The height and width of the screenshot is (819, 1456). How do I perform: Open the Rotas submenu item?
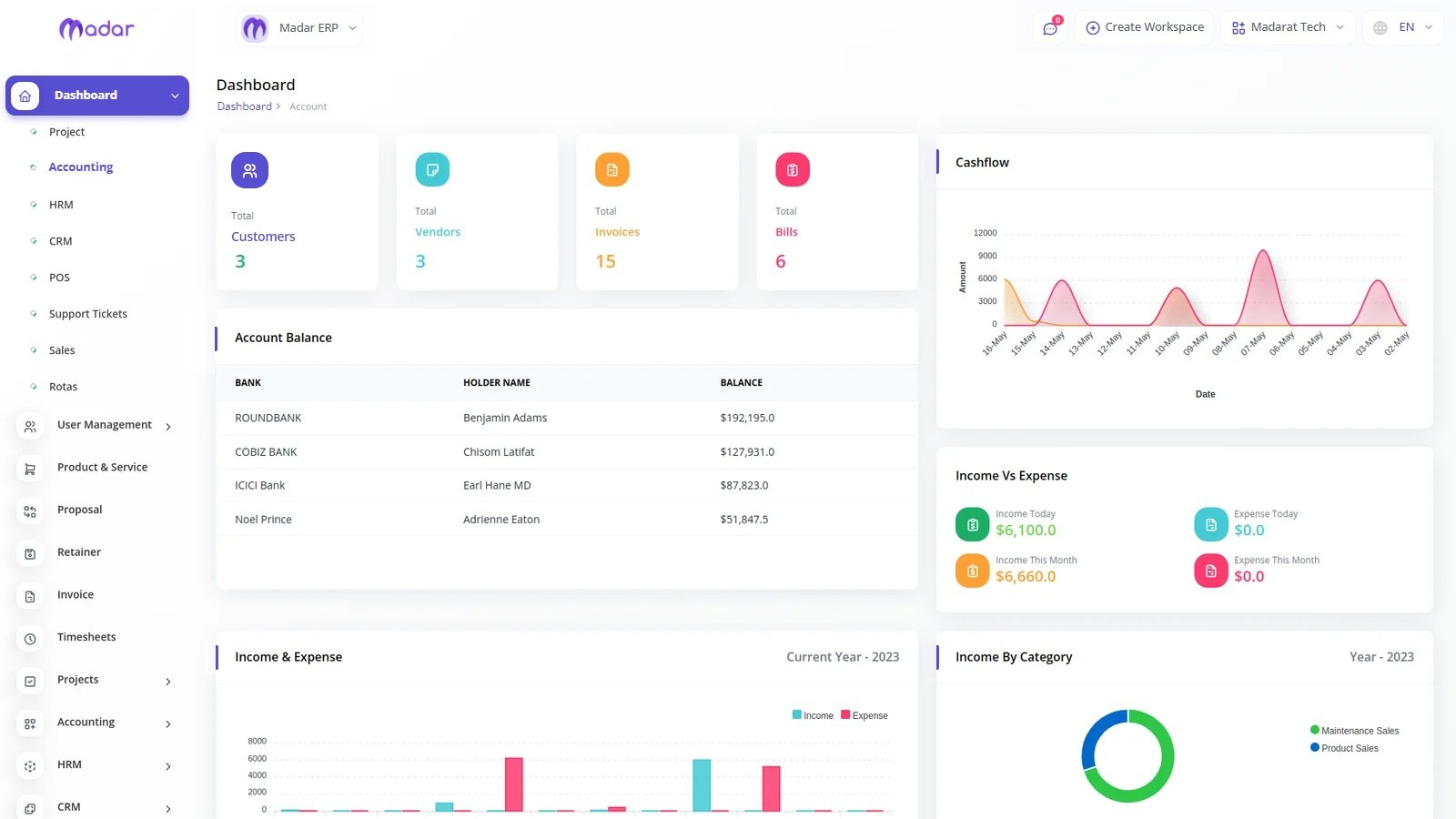pos(63,387)
